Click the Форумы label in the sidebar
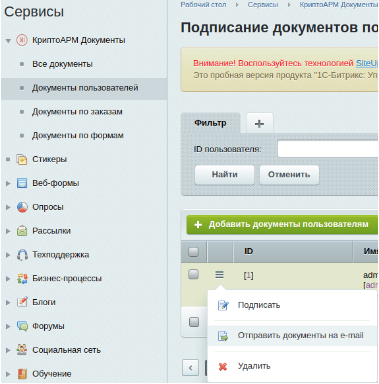Viewport: 379px width, 384px height. click(x=48, y=326)
